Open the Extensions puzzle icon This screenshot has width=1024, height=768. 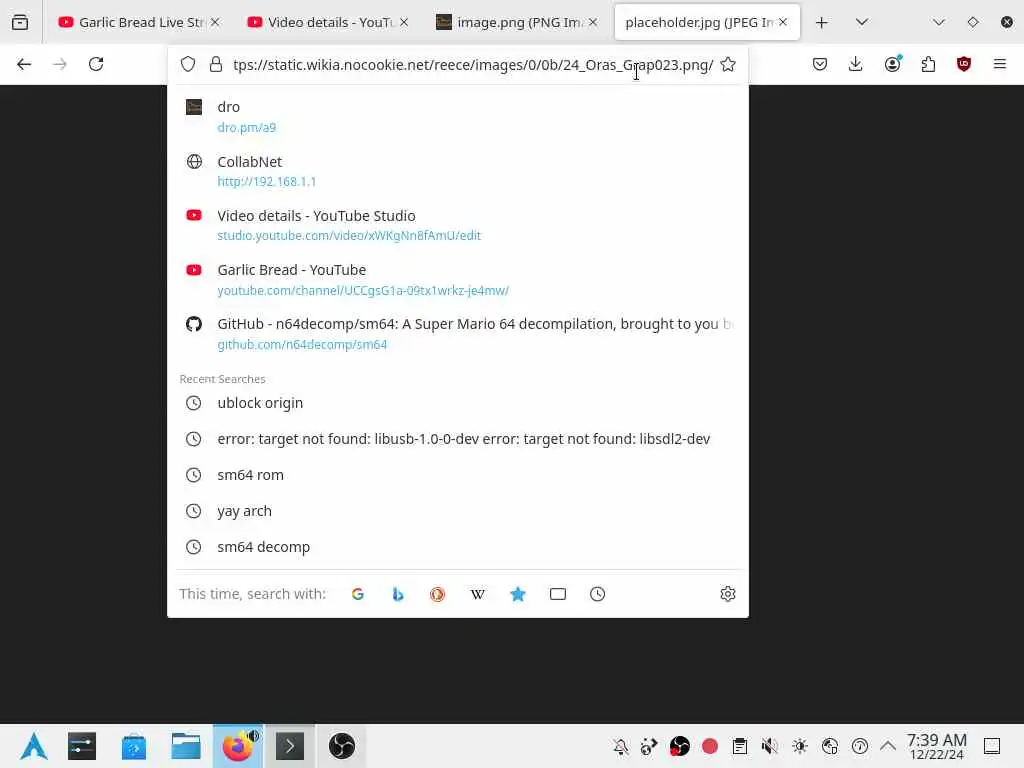[928, 64]
